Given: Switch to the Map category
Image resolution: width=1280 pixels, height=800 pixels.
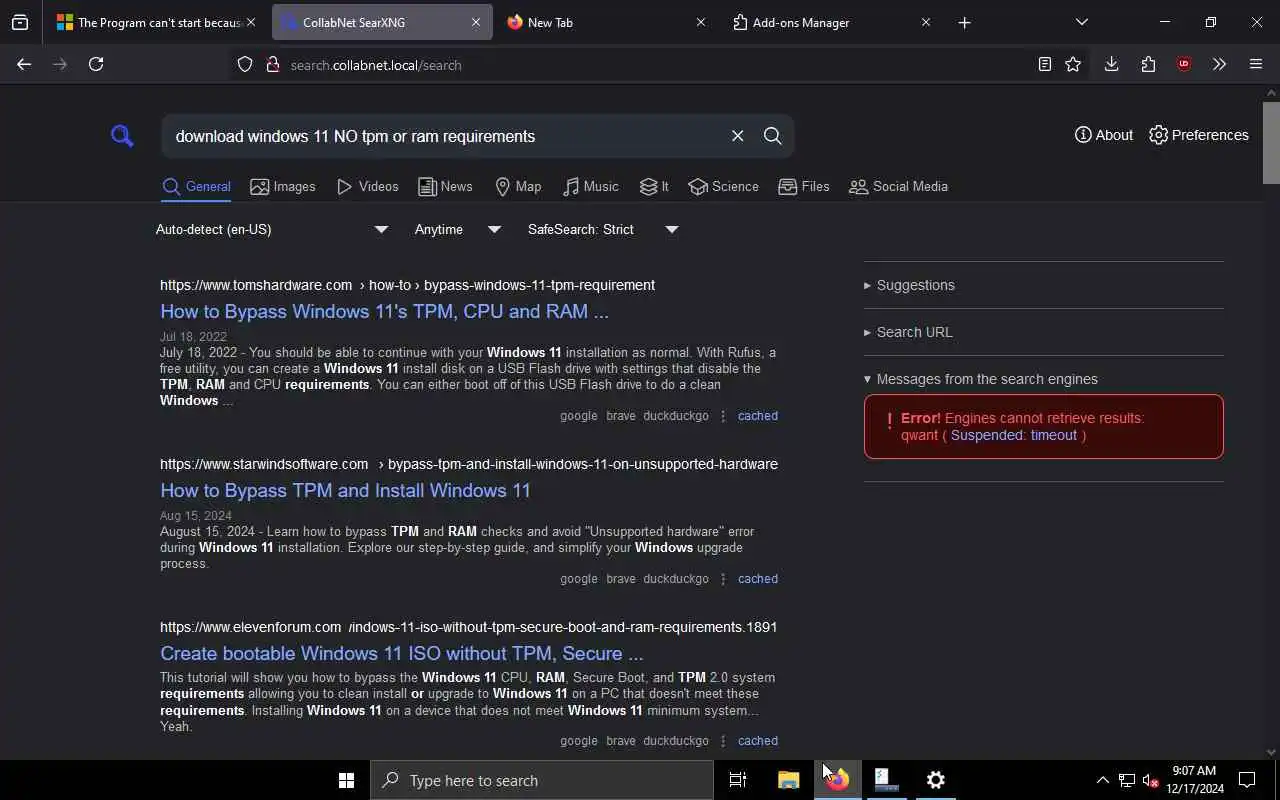Looking at the screenshot, I should tap(518, 187).
